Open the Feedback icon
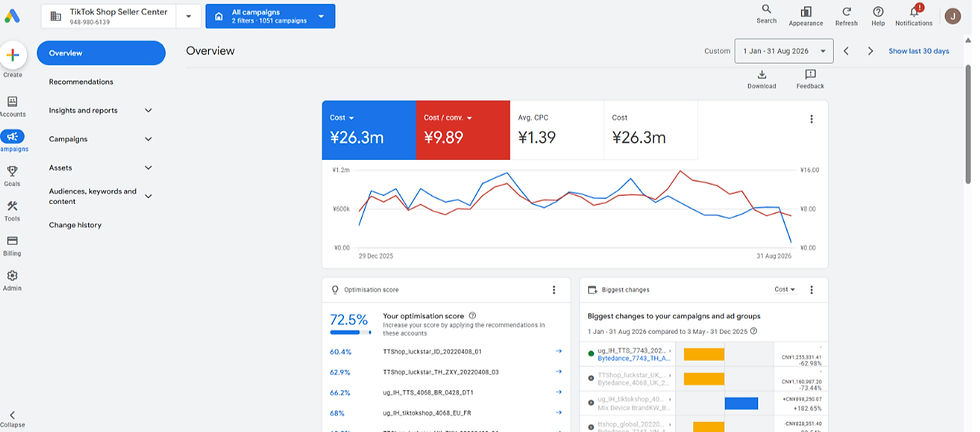 click(x=810, y=74)
